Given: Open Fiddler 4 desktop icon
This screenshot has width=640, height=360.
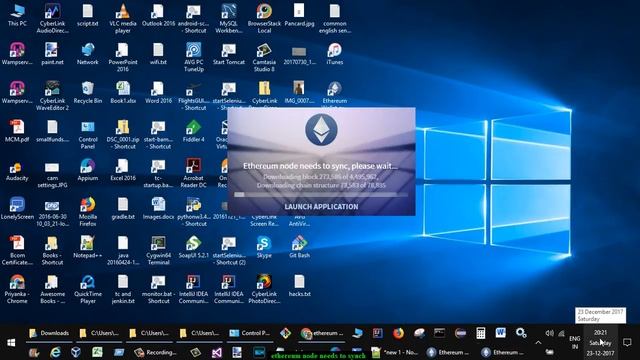Looking at the screenshot, I should pos(193,131).
